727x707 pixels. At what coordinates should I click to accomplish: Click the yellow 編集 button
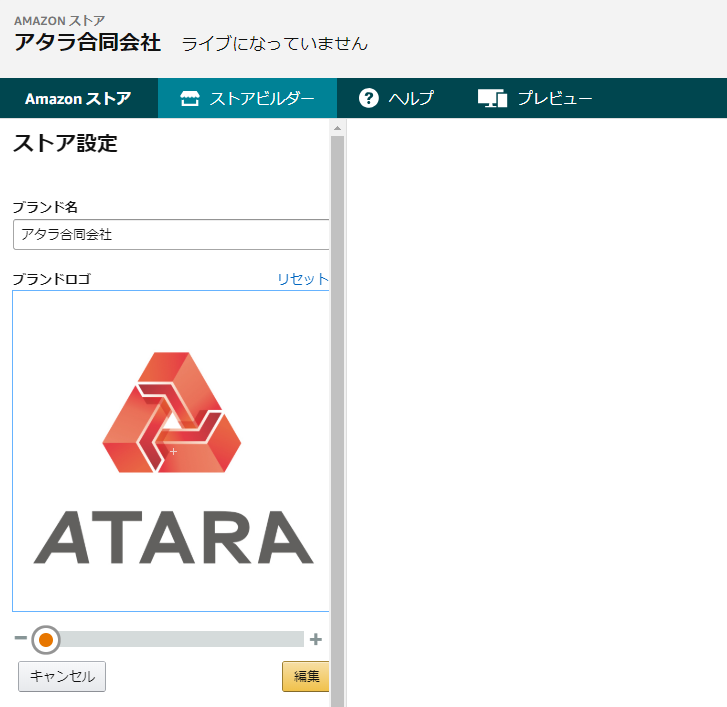[306, 676]
